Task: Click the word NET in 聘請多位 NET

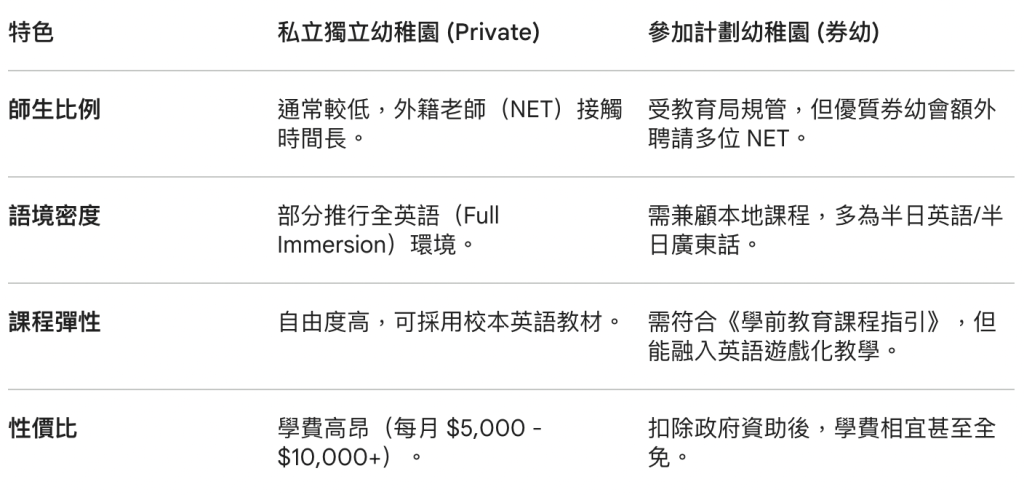Action: pyautogui.click(x=769, y=138)
